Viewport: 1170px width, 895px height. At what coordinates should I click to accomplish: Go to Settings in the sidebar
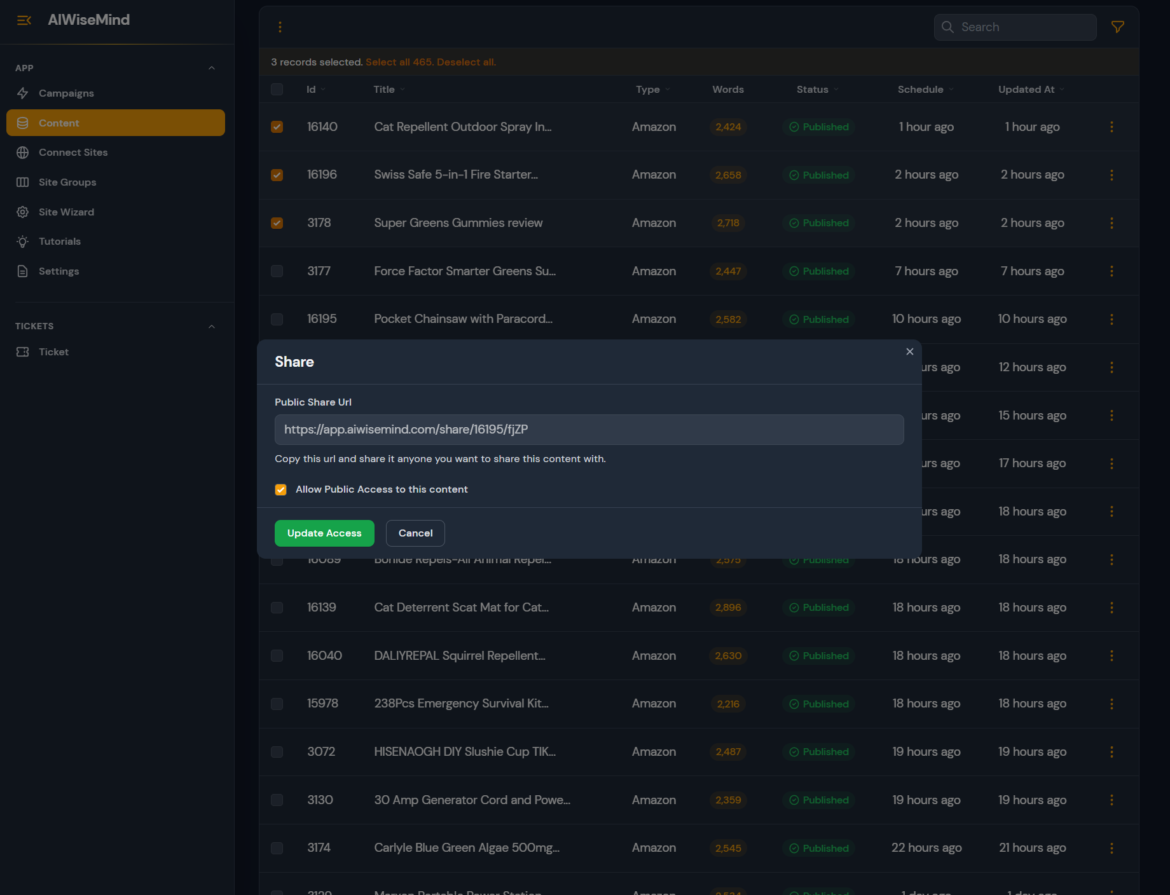(58, 272)
